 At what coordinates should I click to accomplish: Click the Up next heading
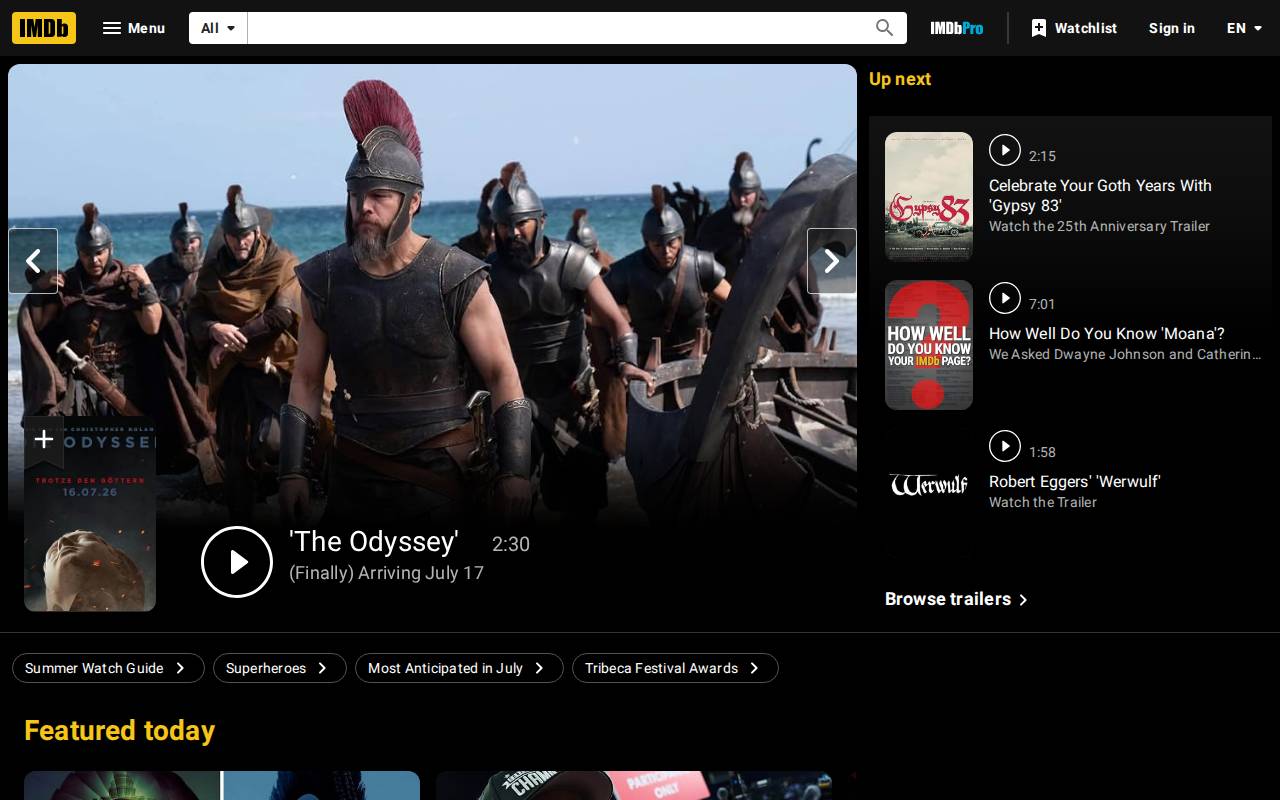click(x=900, y=79)
